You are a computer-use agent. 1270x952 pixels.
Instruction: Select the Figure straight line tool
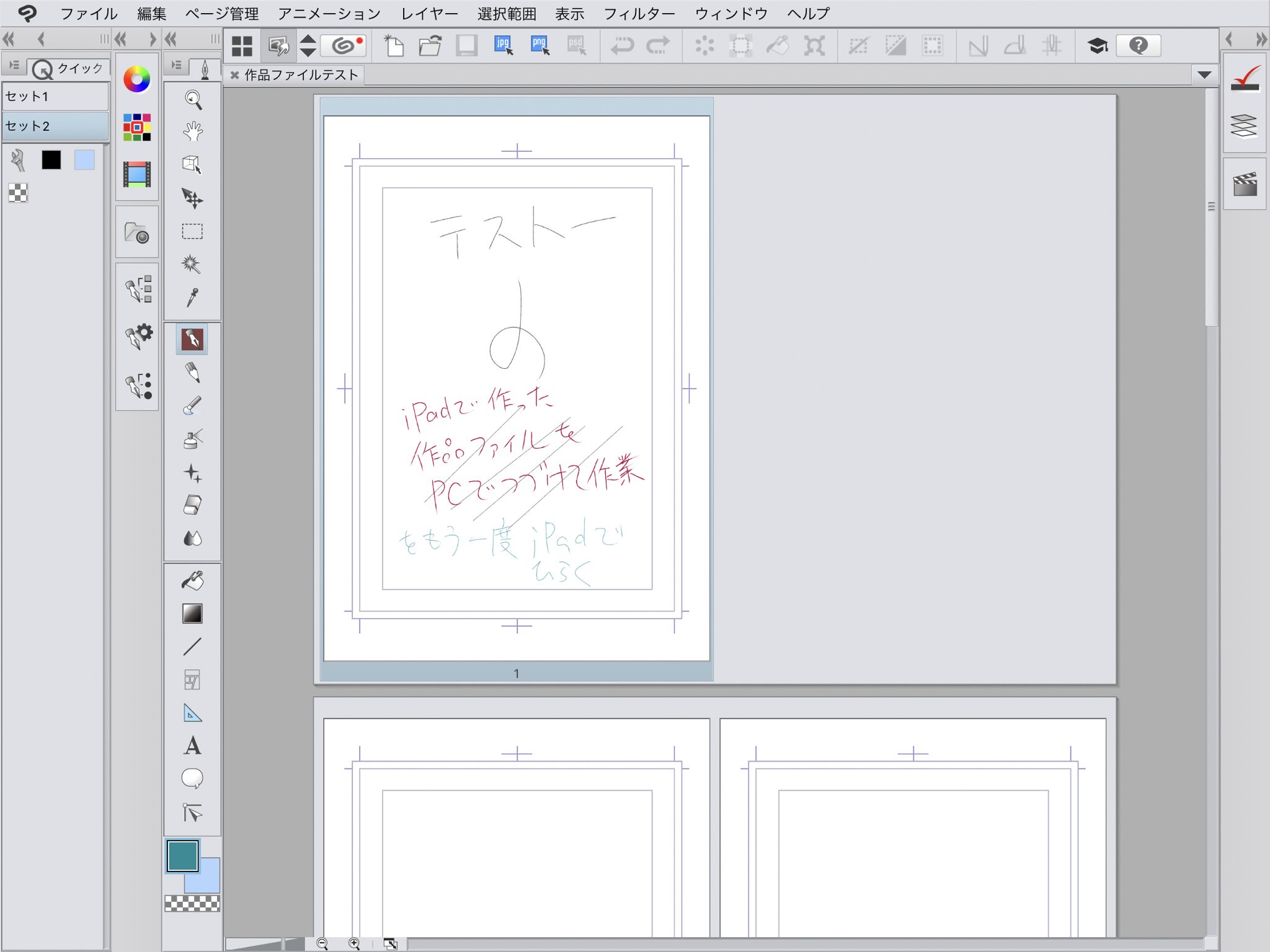coord(192,647)
